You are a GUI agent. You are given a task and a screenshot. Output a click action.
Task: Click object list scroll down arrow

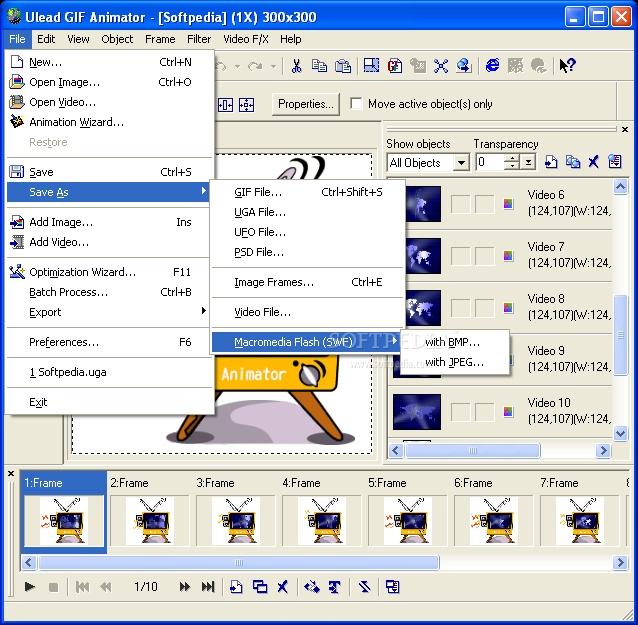[620, 434]
